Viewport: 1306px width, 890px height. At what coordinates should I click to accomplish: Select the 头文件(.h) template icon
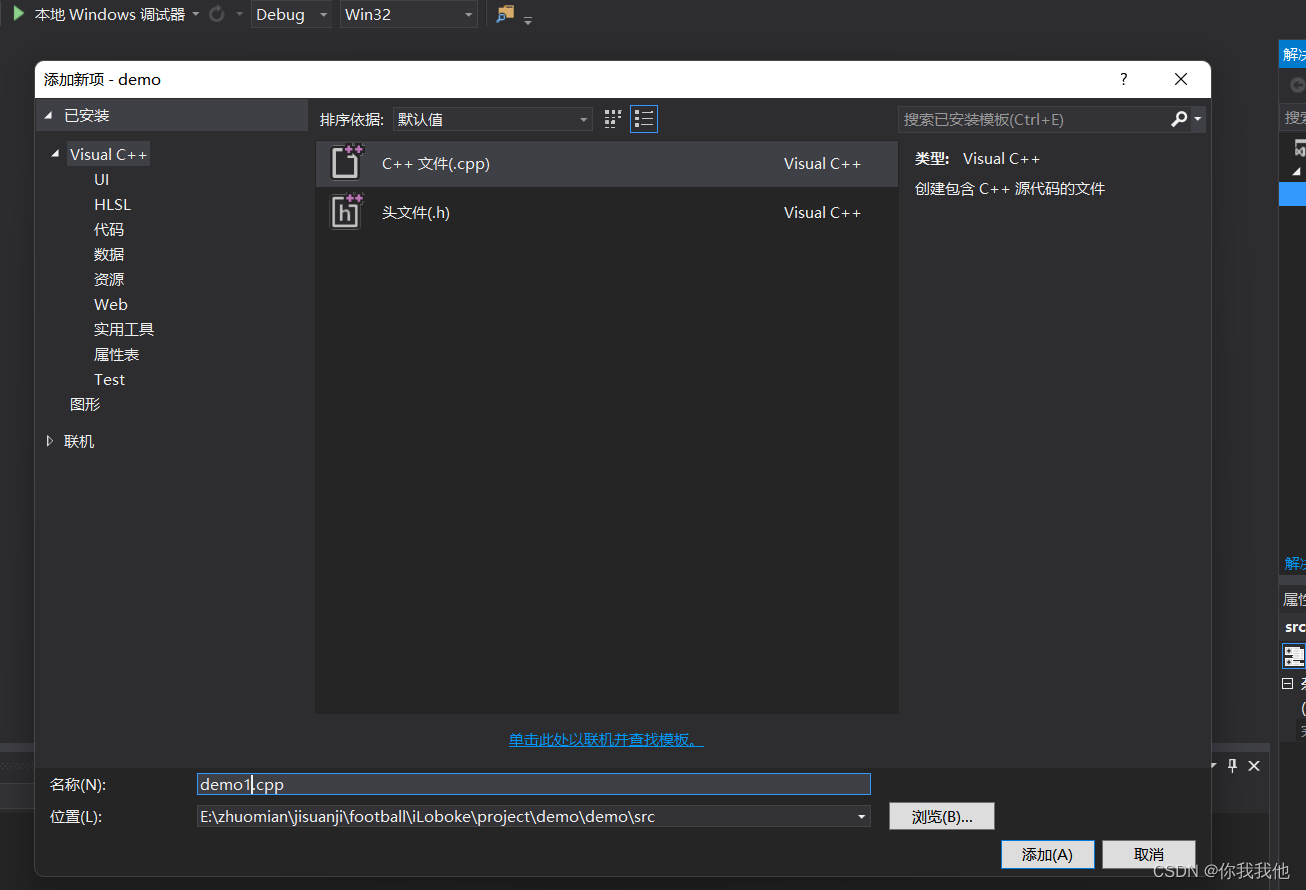tap(345, 211)
